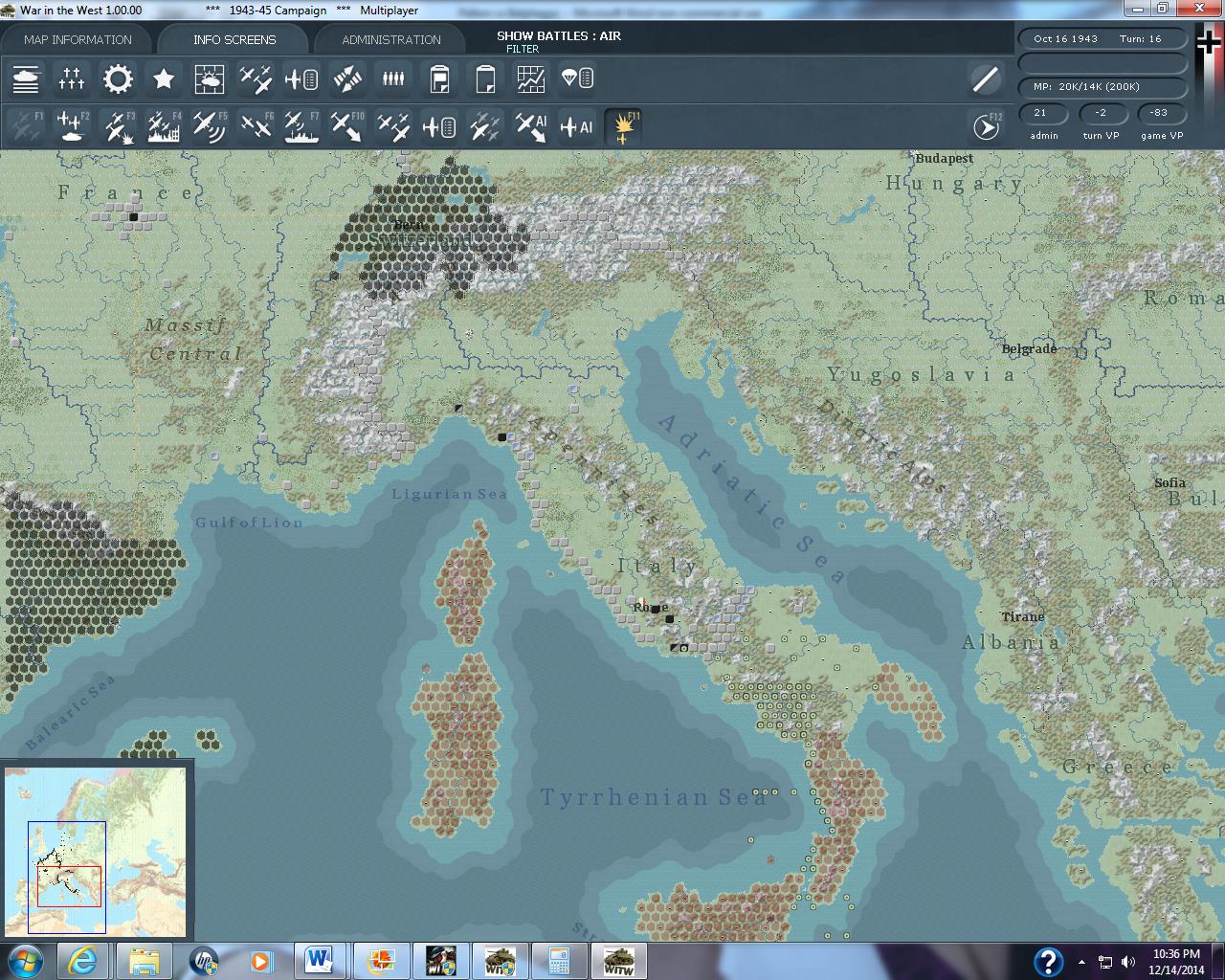1225x980 pixels.
Task: Click the WITW game taskbar icon
Action: point(617,961)
